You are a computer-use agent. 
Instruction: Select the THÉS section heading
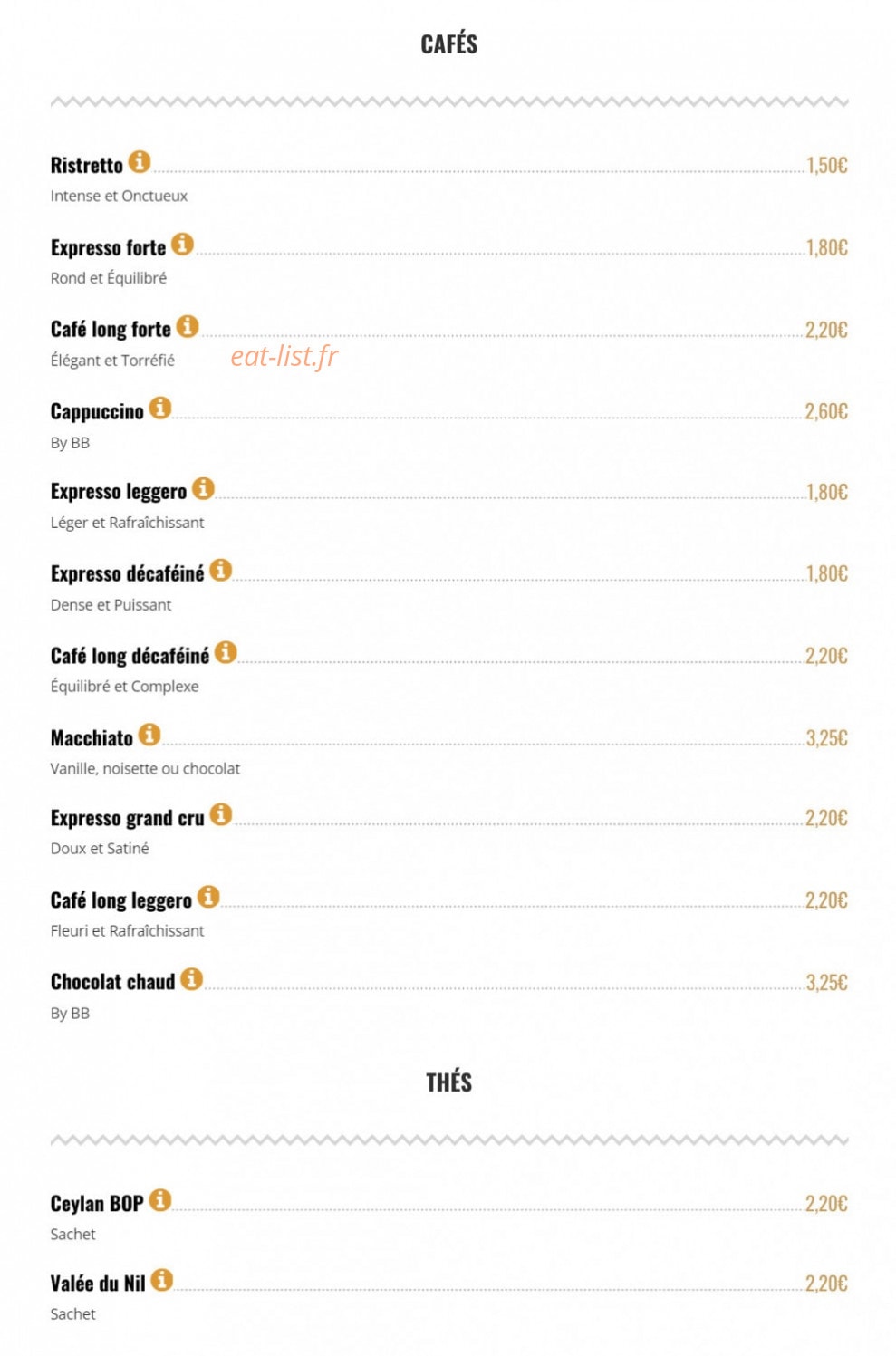coord(449,1082)
